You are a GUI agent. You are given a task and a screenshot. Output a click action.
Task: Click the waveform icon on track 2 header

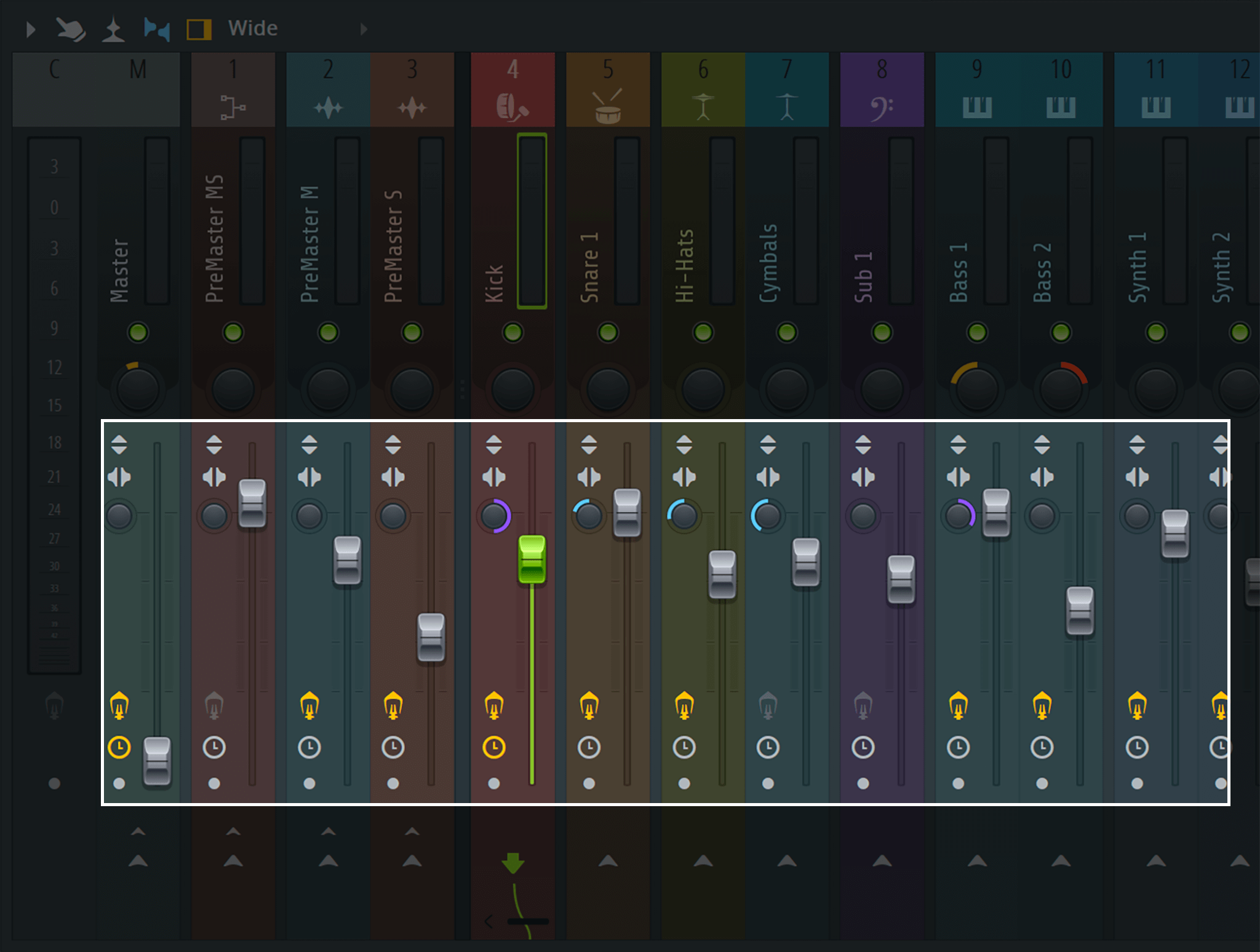coord(328,108)
